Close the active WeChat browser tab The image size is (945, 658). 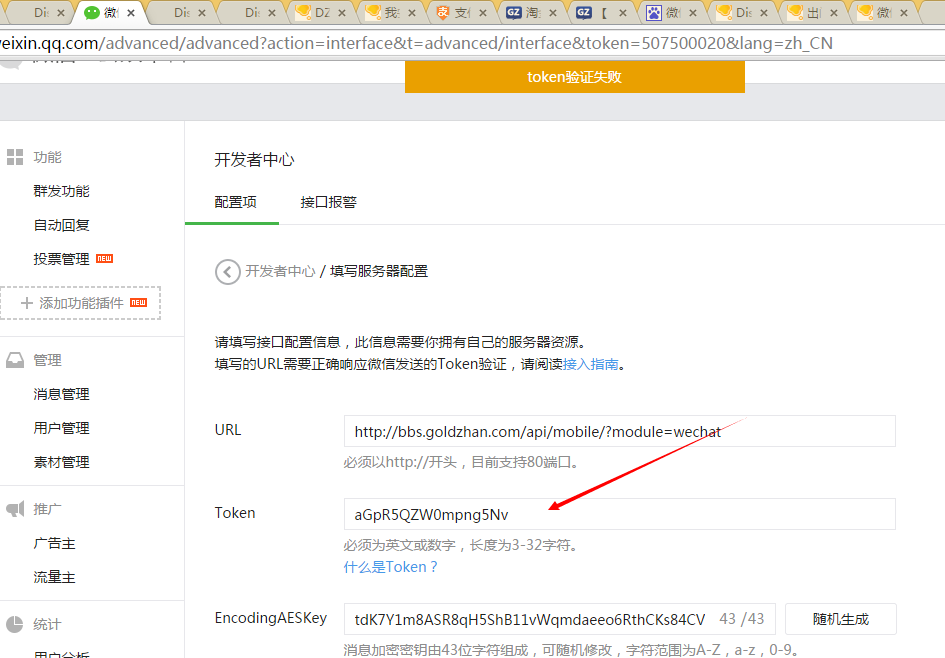coord(131,13)
